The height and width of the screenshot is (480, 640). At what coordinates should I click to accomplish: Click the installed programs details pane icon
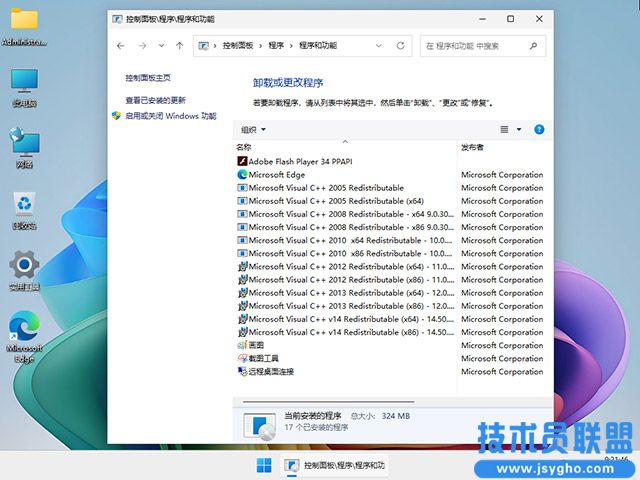(x=260, y=426)
